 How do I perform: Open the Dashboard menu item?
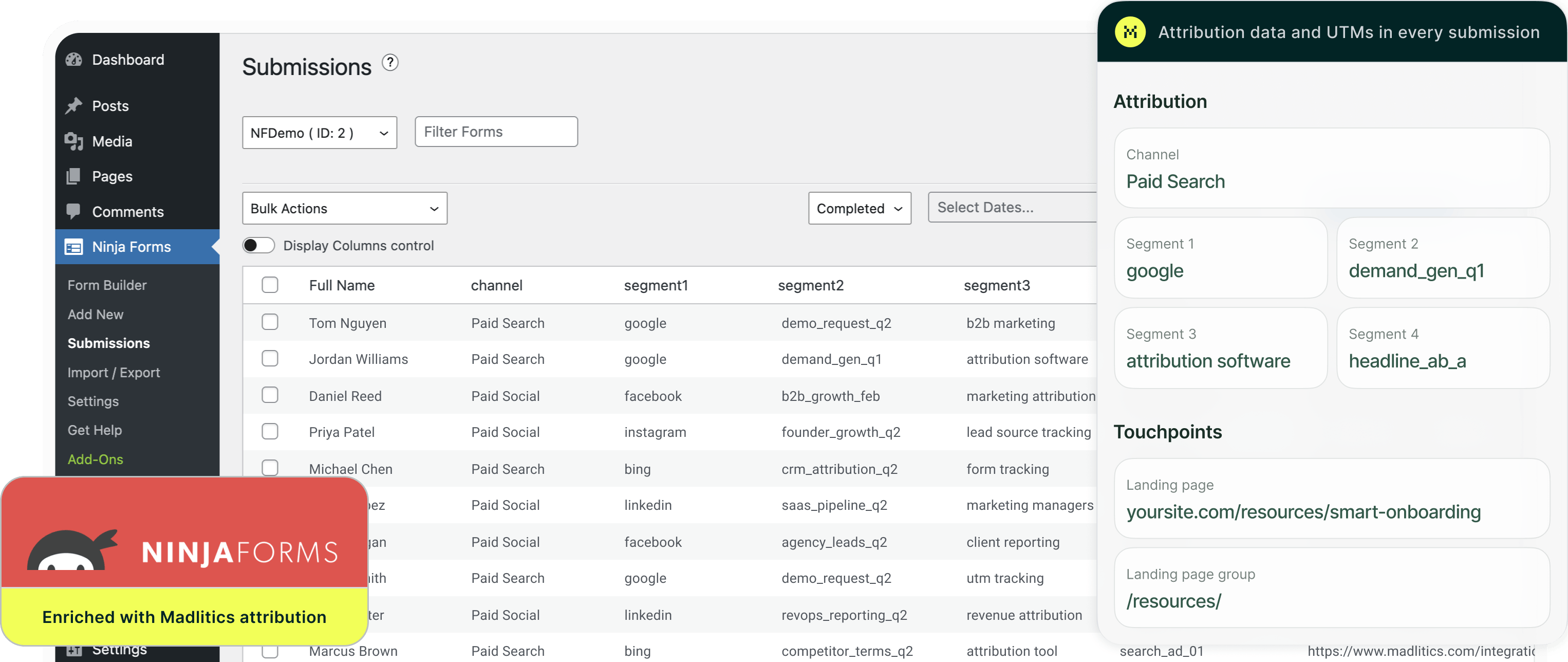pos(138,59)
